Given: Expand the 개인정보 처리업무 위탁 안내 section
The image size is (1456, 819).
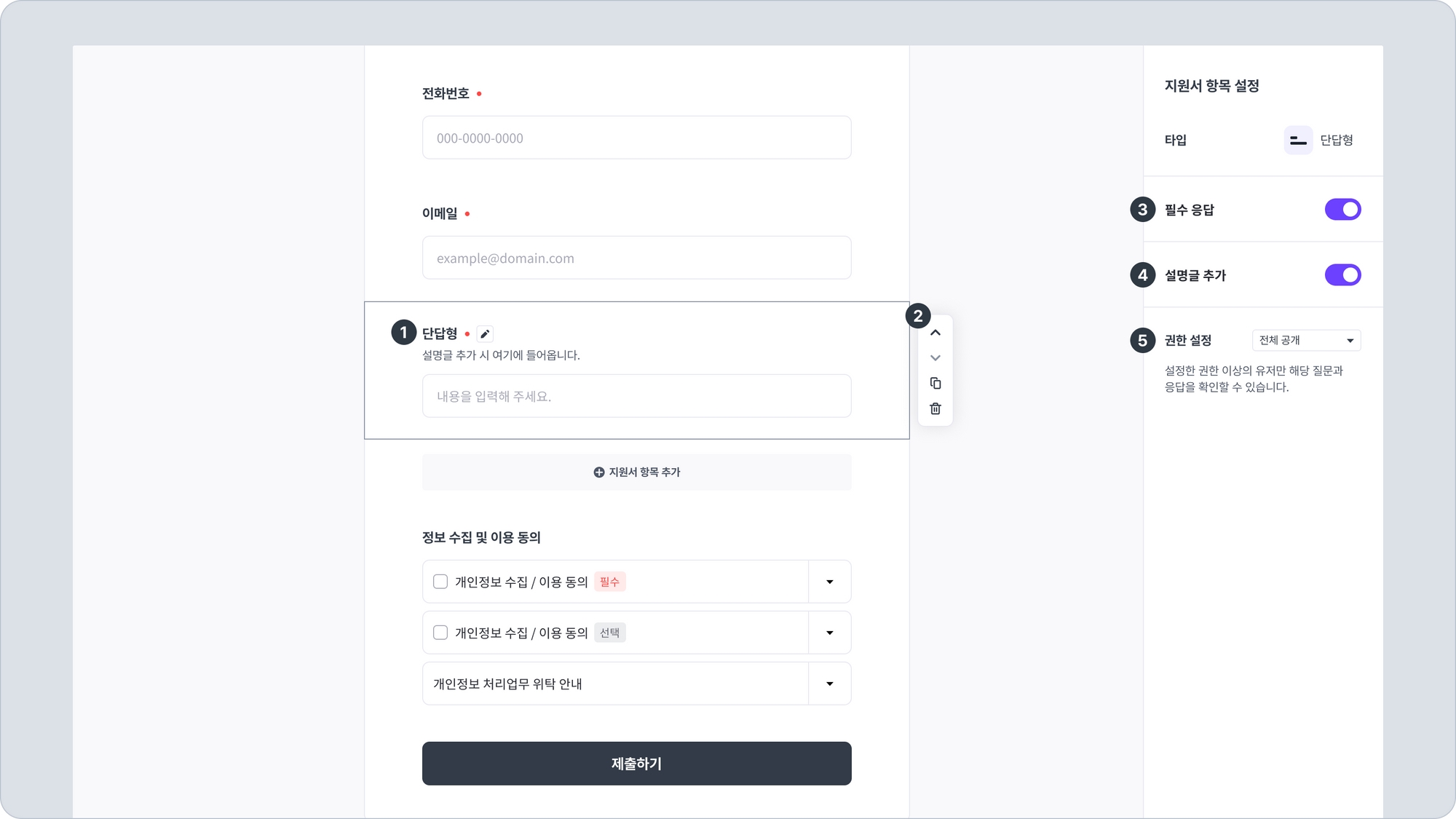Looking at the screenshot, I should coord(829,684).
